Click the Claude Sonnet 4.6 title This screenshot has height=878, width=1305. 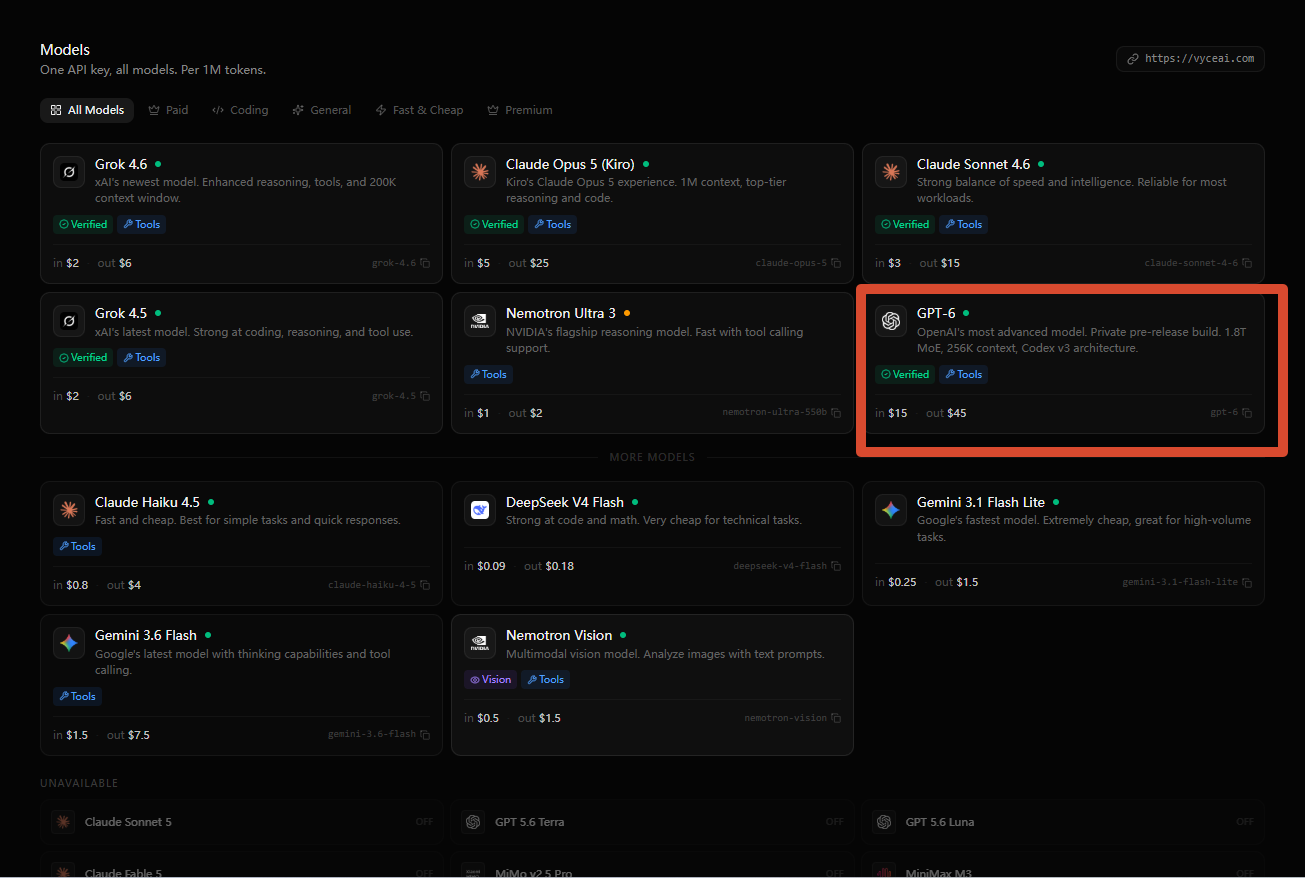(973, 164)
